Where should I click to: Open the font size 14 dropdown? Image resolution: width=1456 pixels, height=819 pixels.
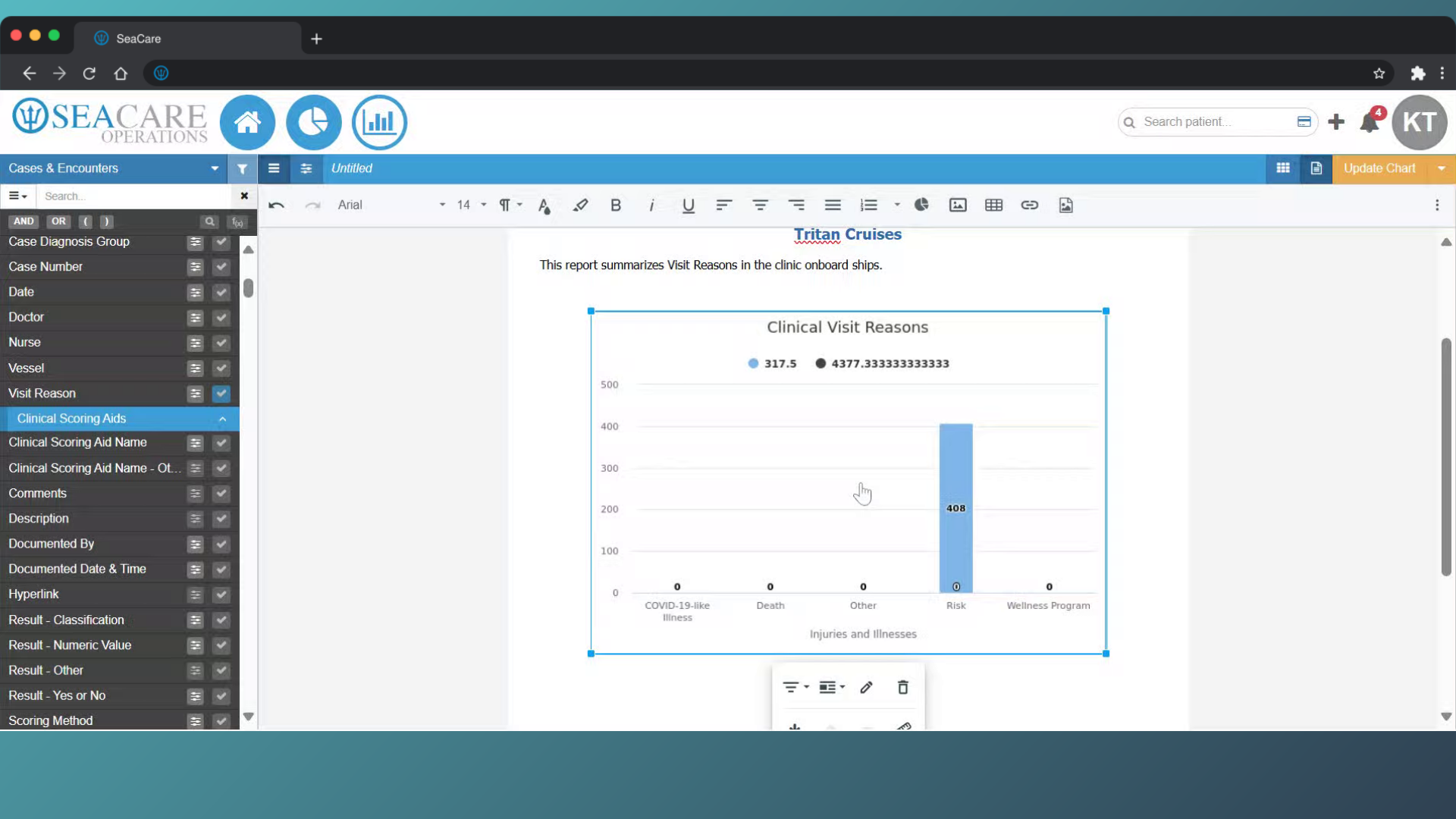(x=471, y=206)
